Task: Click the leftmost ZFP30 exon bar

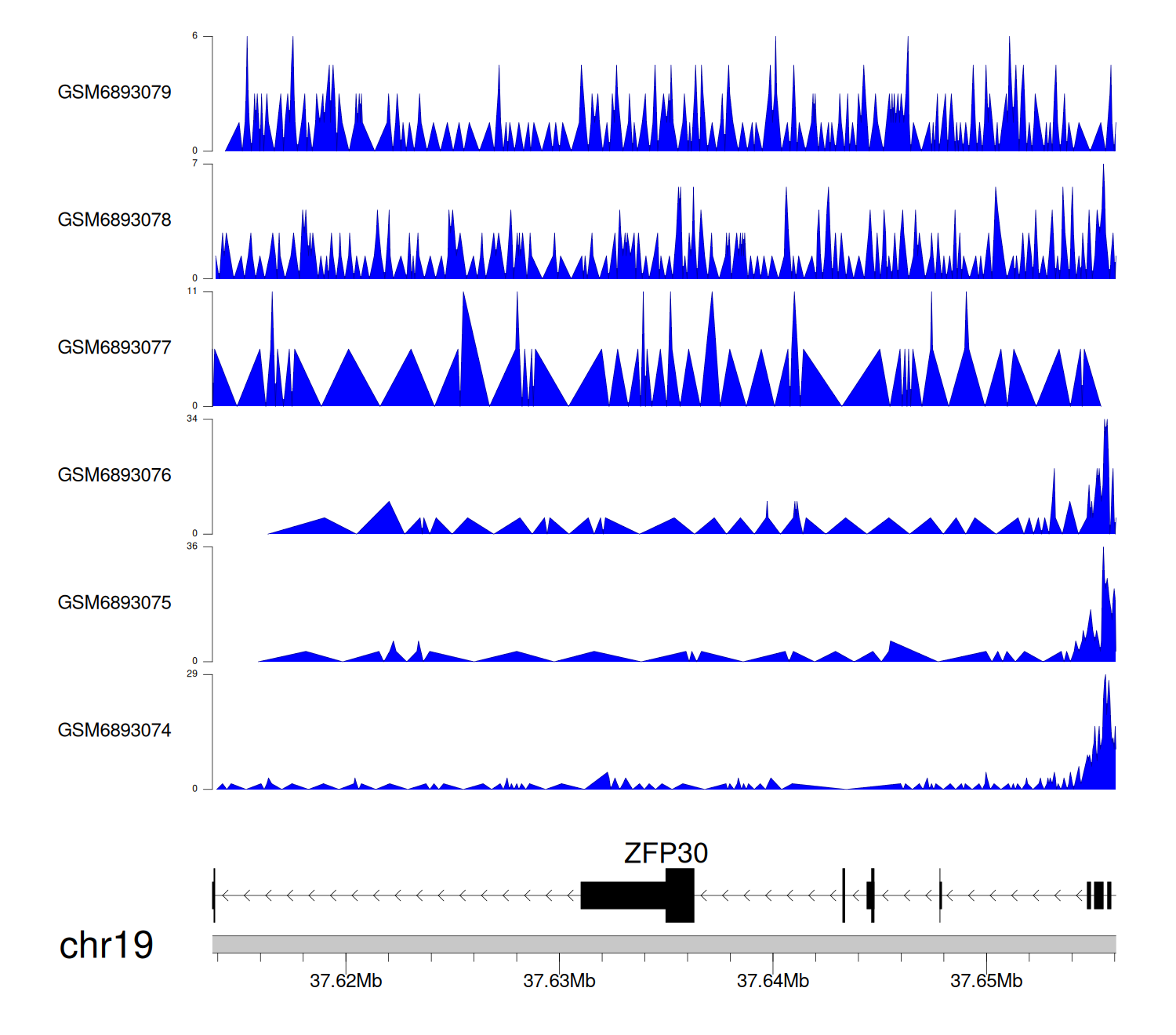Action: (214, 895)
